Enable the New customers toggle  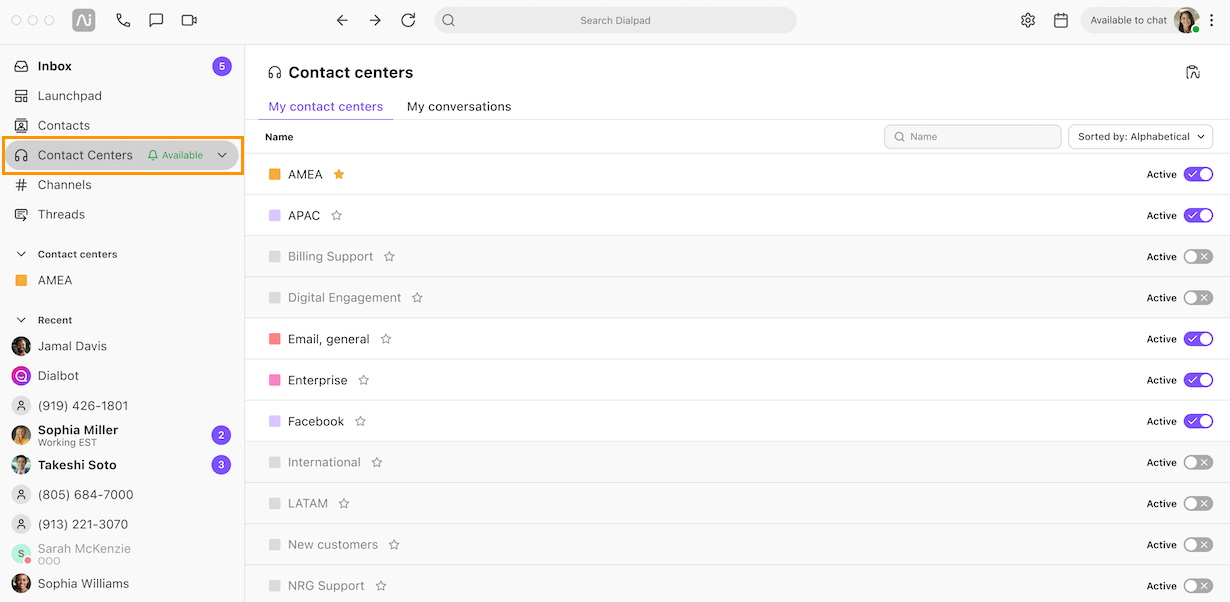1198,545
